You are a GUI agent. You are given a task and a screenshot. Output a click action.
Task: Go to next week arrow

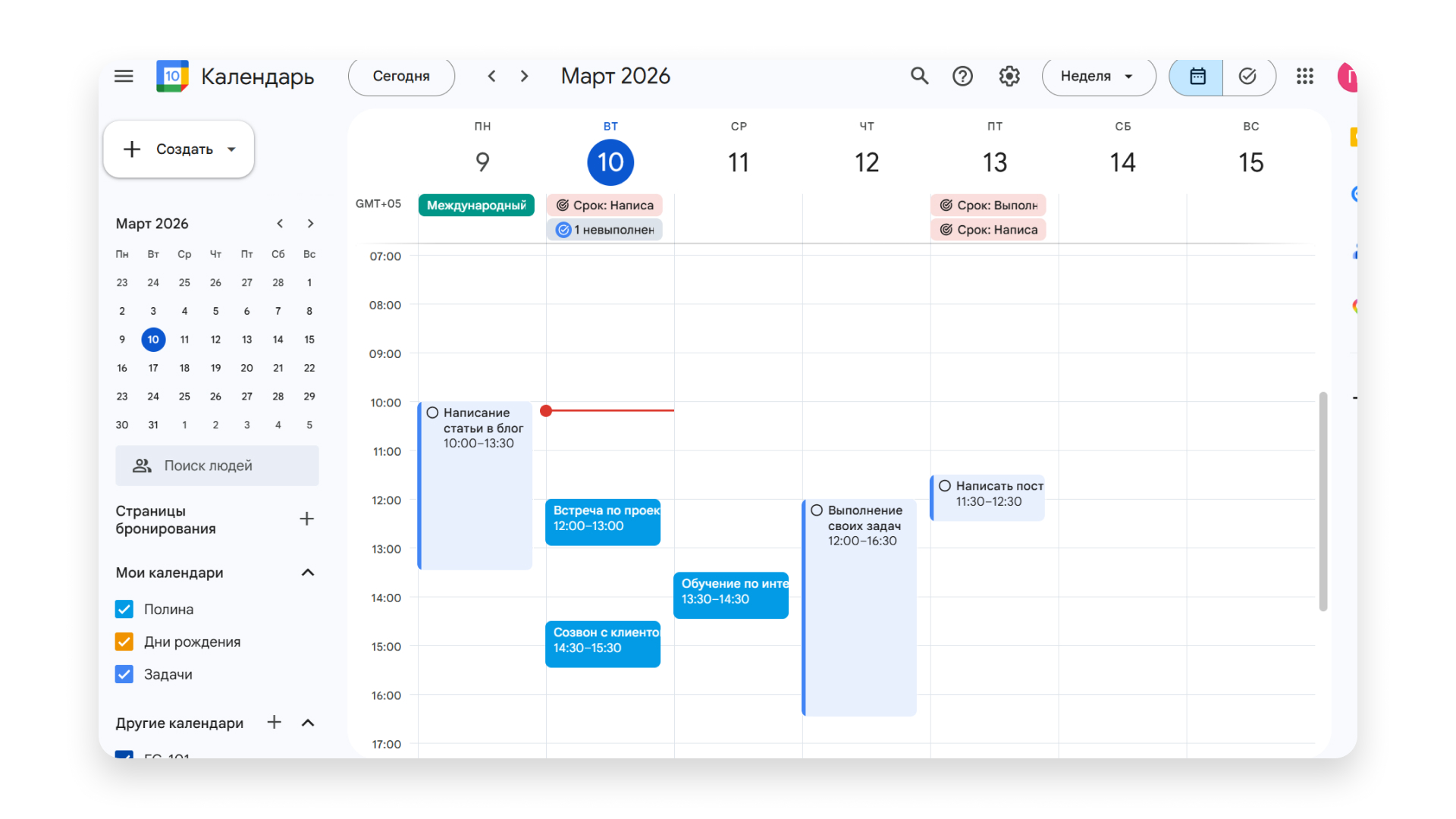(524, 76)
